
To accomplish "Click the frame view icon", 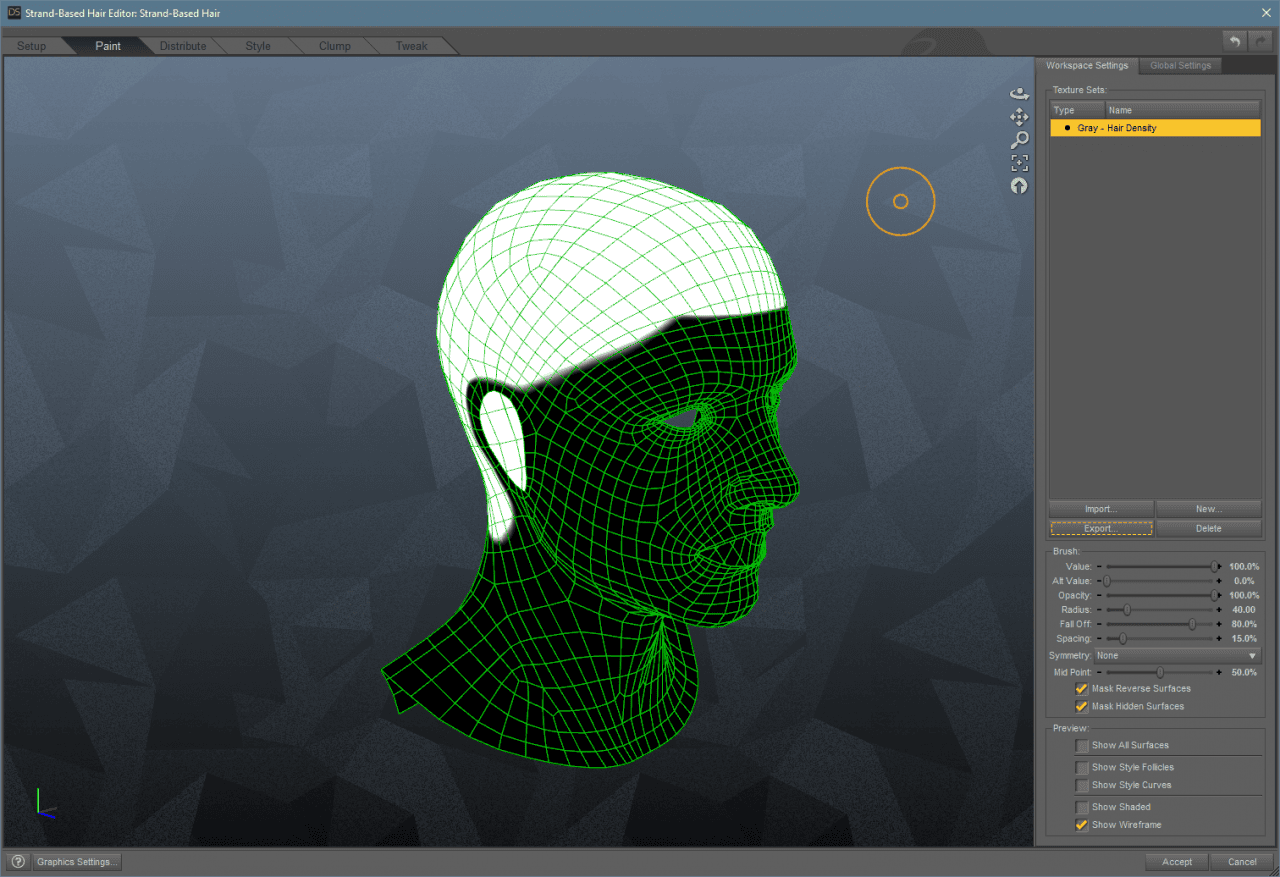I will (x=1019, y=162).
